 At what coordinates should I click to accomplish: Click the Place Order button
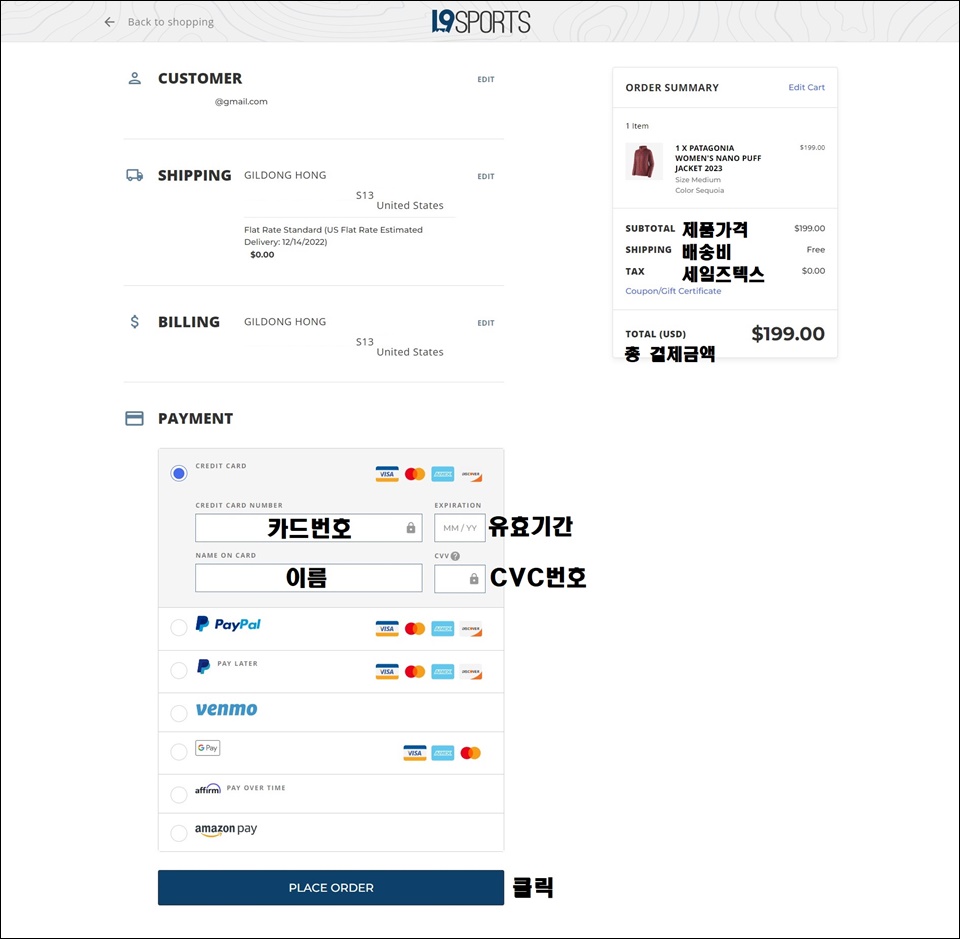pos(331,888)
